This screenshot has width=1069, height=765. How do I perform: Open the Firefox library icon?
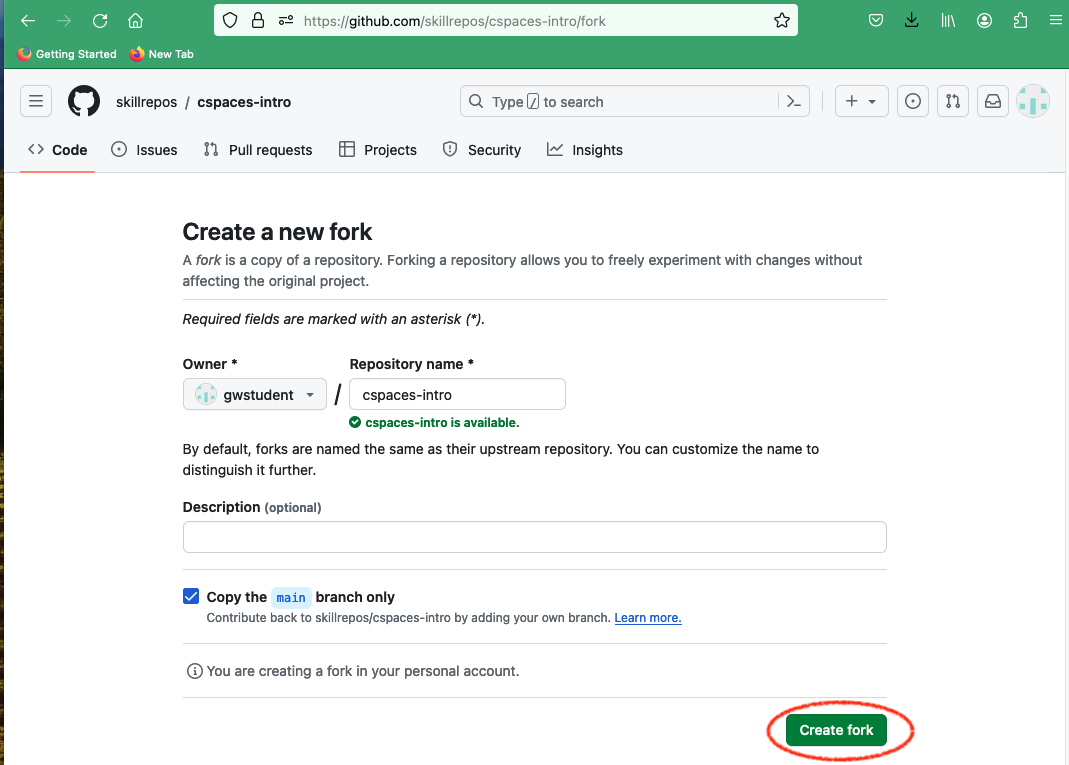pos(948,20)
